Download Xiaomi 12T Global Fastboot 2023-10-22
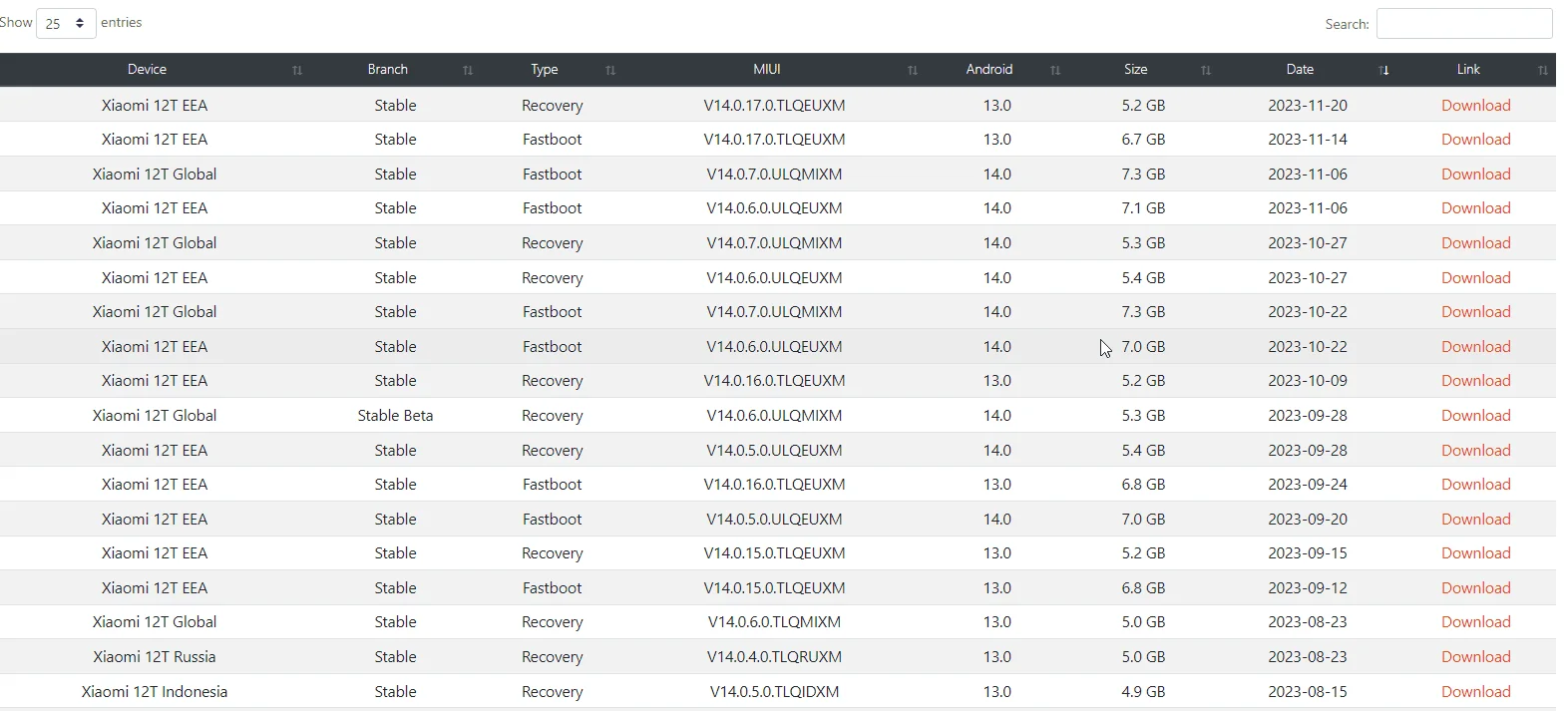Viewport: 1568px width, 711px height. pos(1476,311)
